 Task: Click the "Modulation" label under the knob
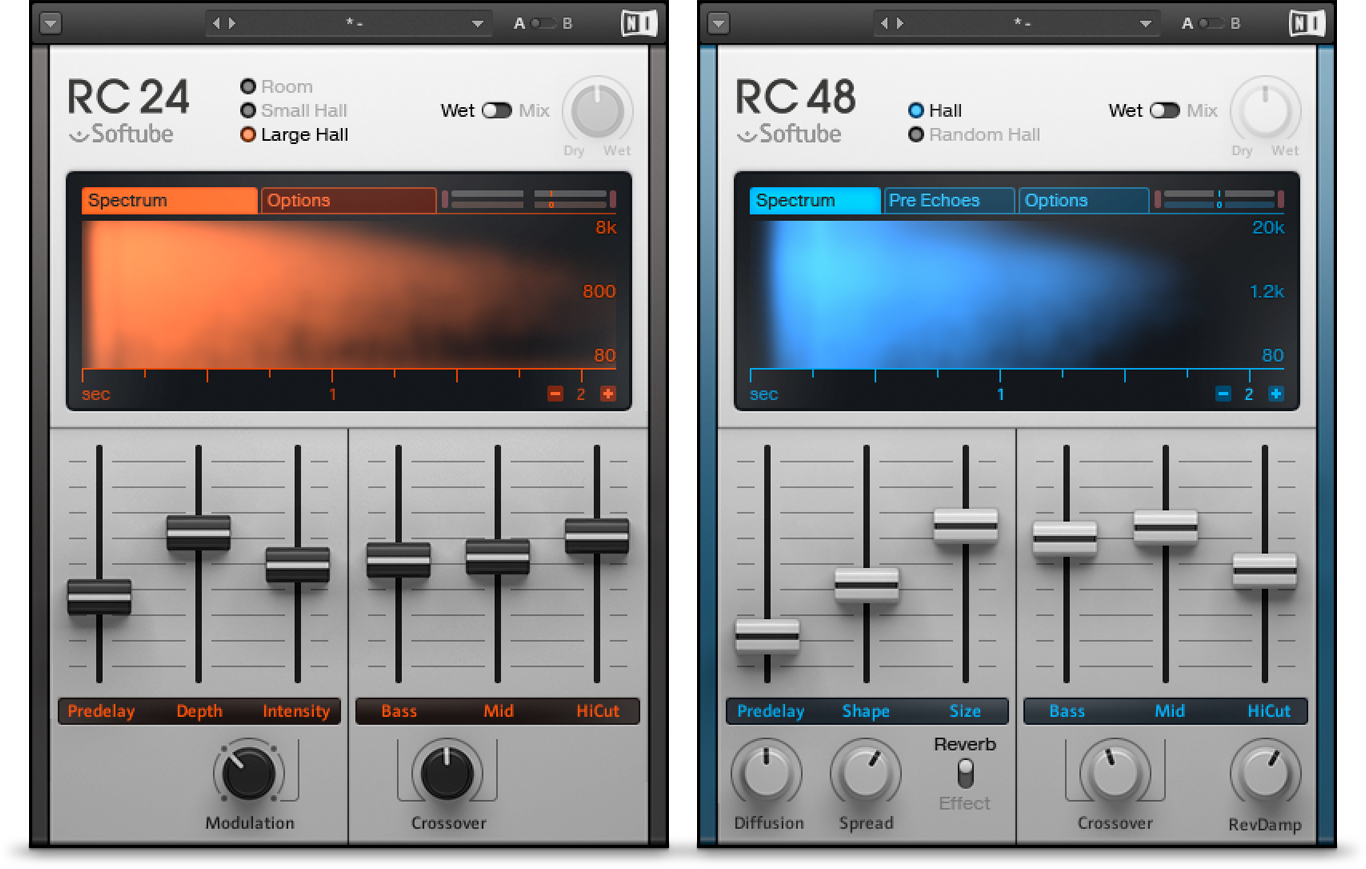point(250,823)
